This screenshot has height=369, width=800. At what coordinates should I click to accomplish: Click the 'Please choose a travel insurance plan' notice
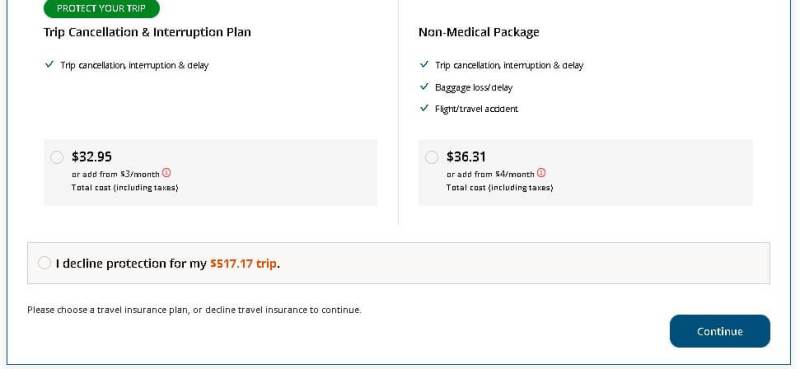[194, 310]
